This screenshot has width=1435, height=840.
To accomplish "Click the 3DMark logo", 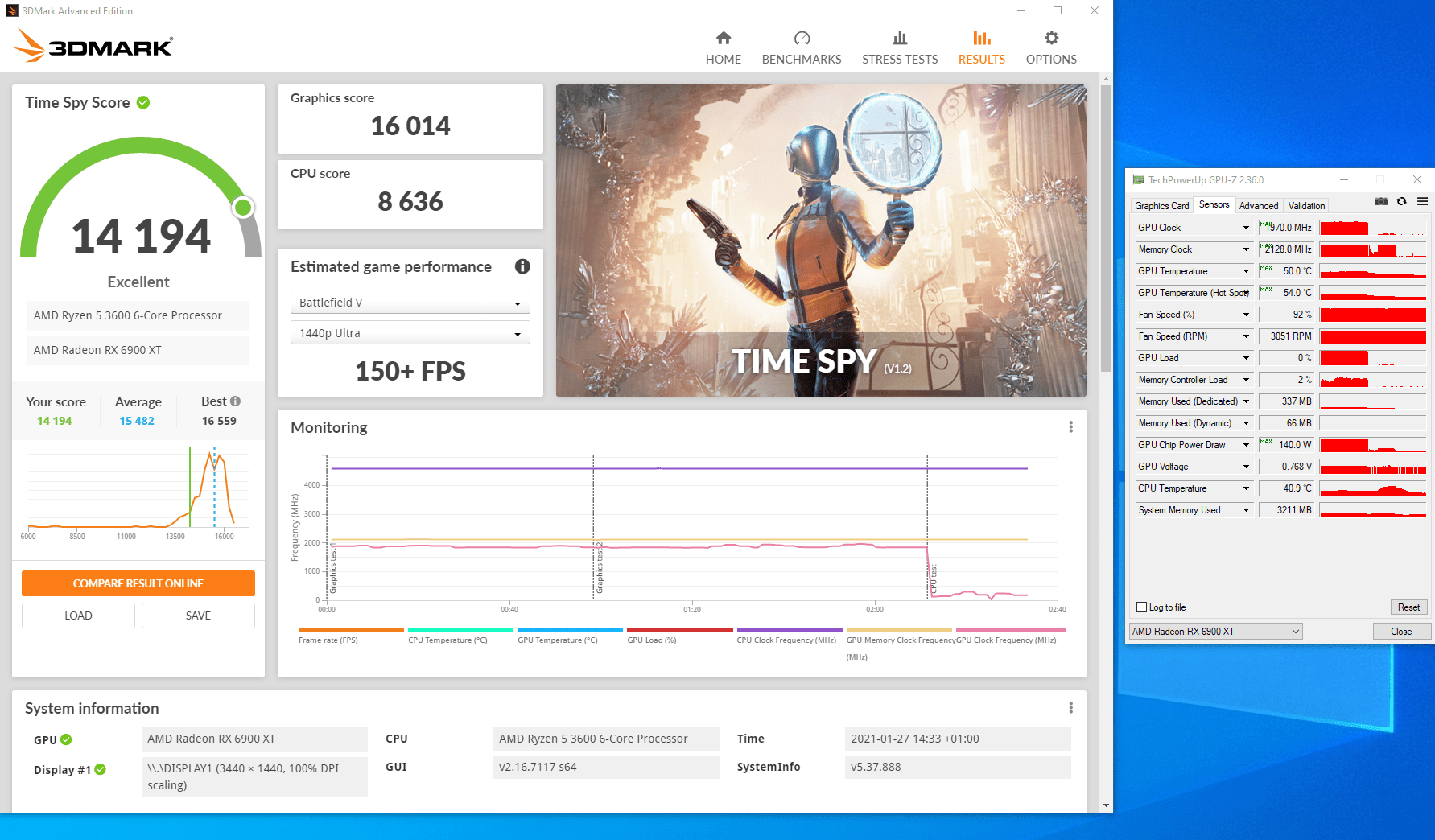I will coord(94,46).
